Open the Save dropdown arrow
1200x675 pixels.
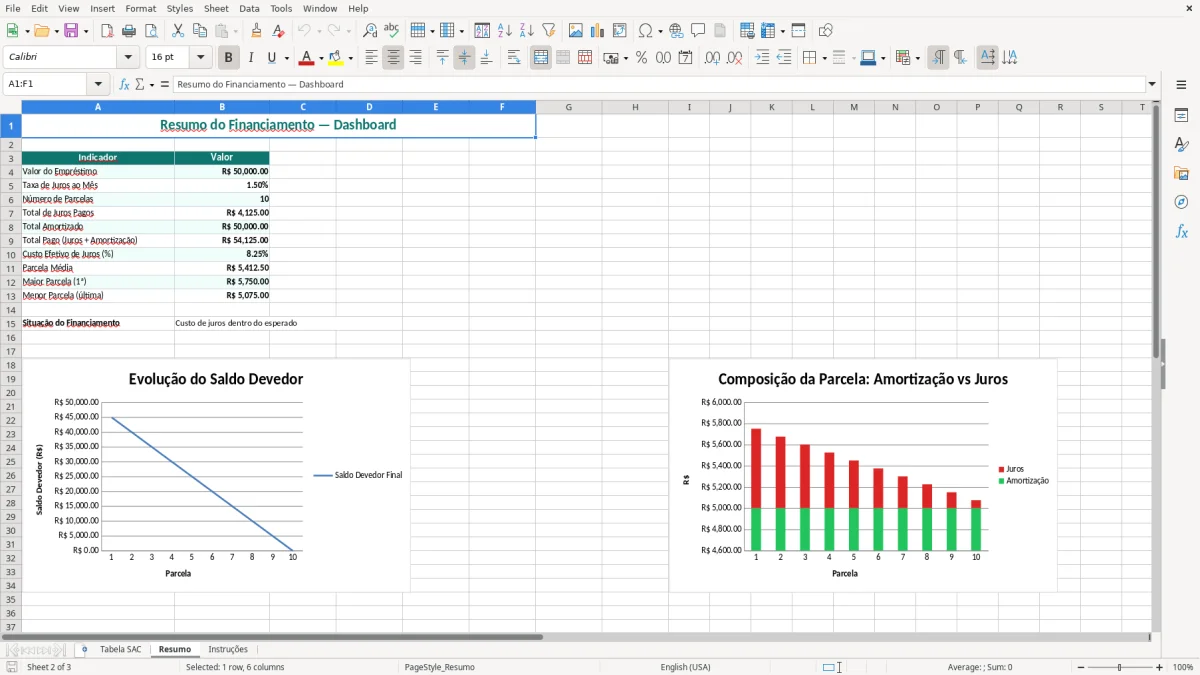[x=86, y=31]
